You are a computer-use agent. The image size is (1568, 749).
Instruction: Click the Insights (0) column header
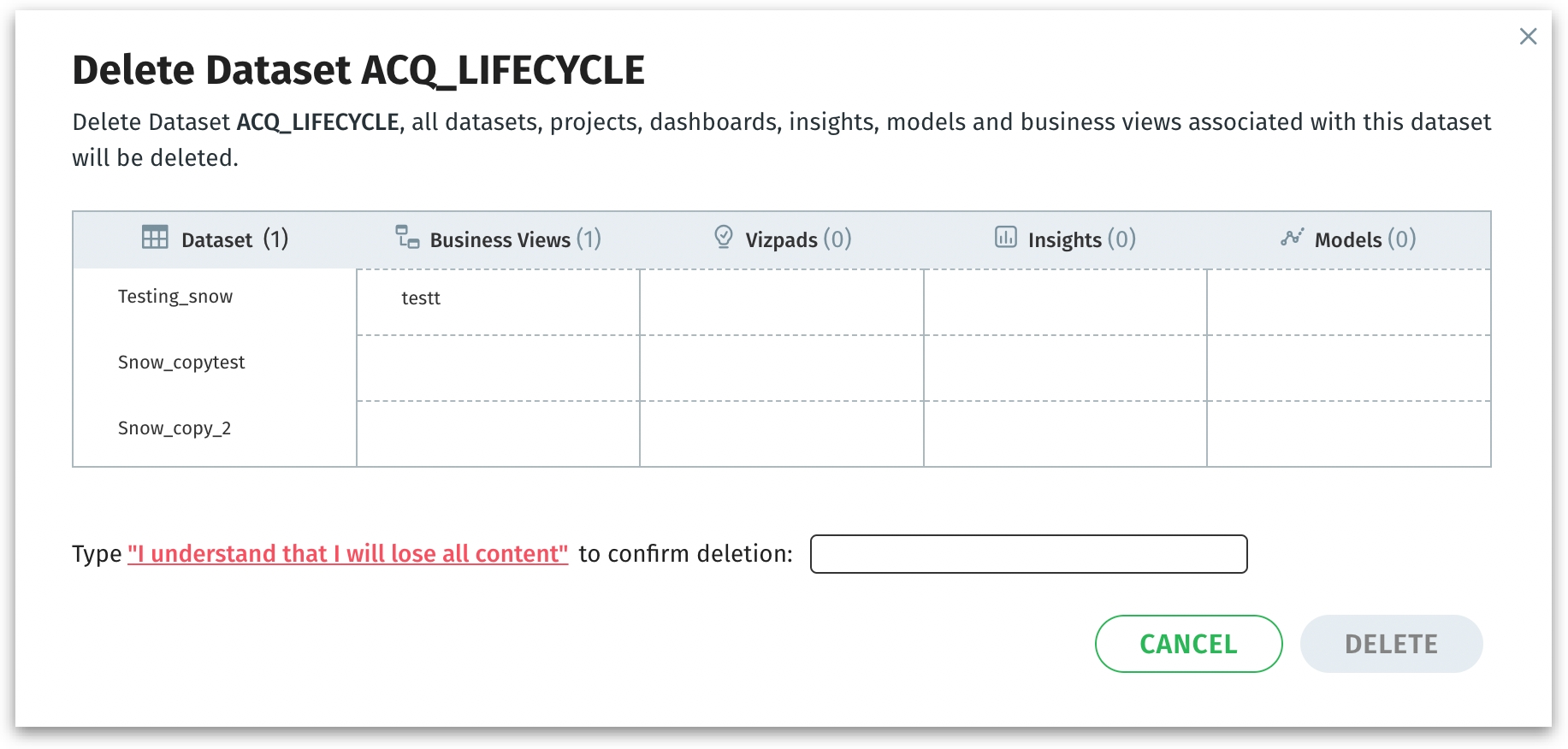[1081, 239]
